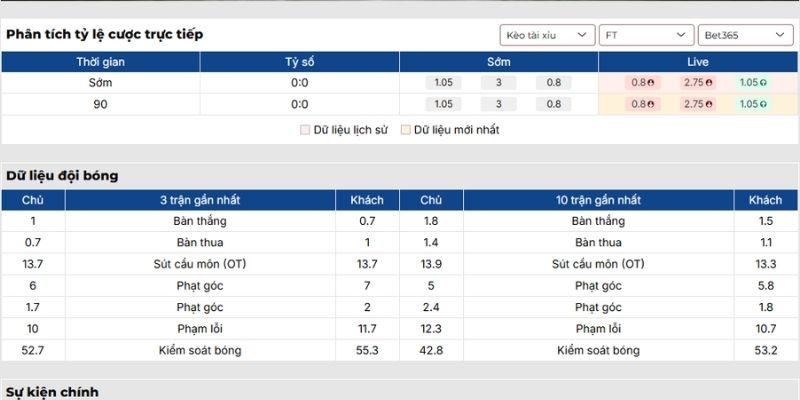Click the 10 trận gần nhất header

click(598, 200)
